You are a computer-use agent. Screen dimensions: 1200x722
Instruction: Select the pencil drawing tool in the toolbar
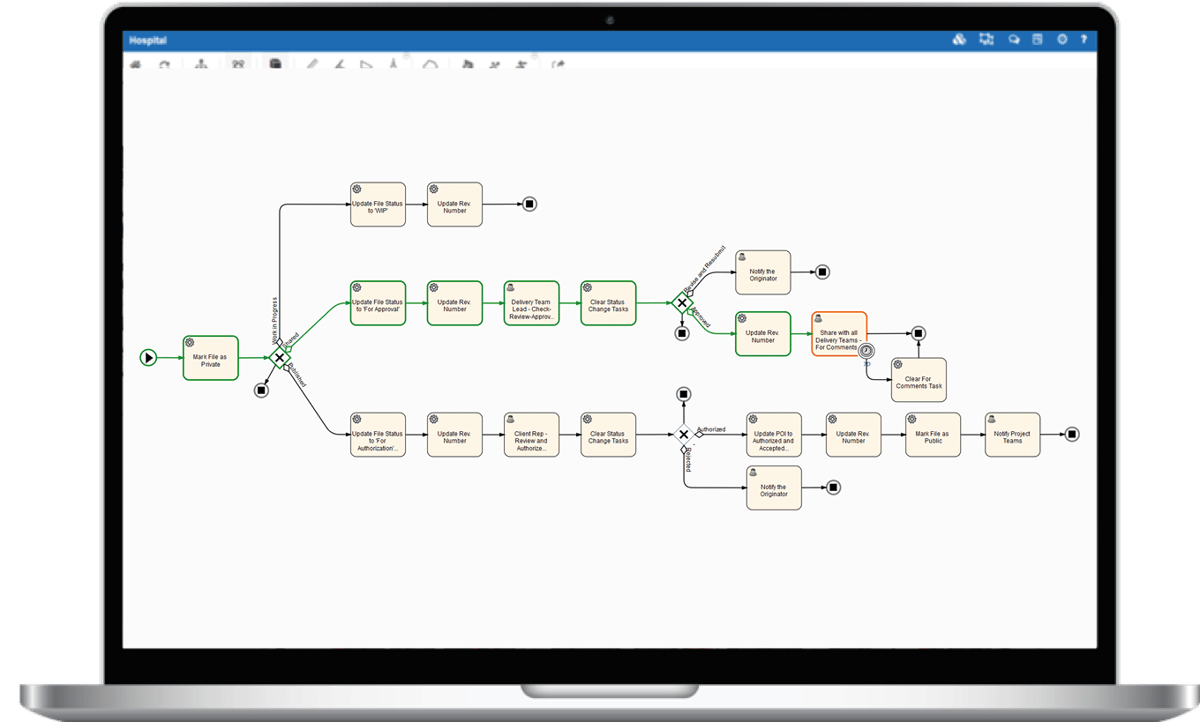(313, 63)
